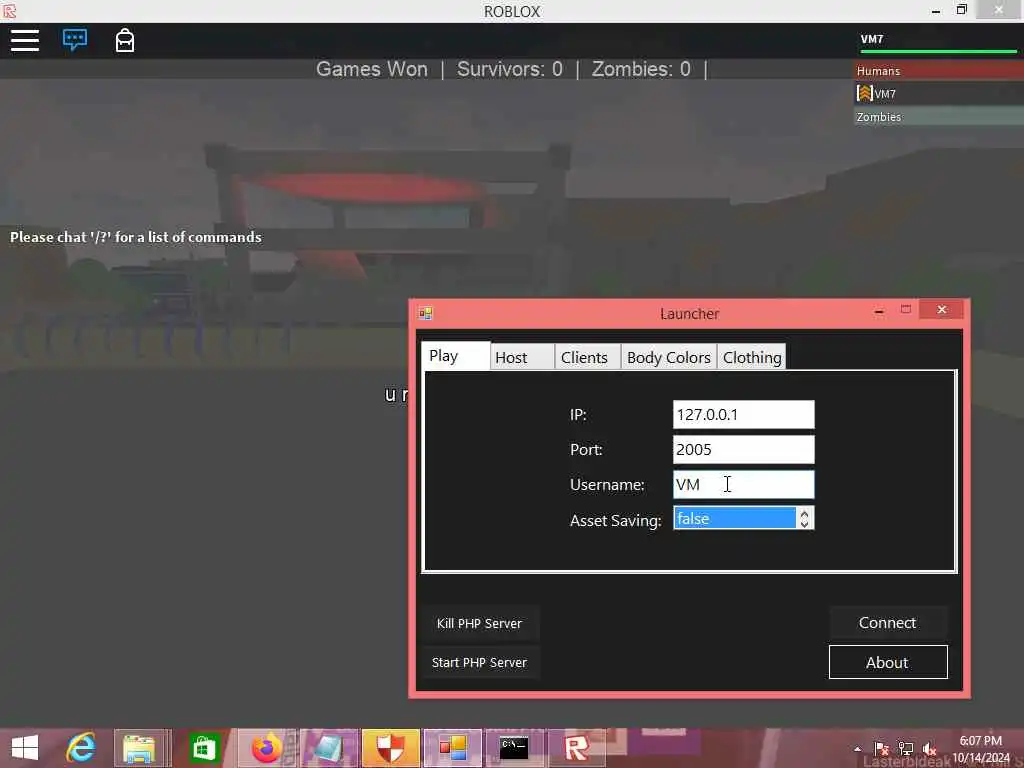Viewport: 1024px width, 768px height.
Task: Click the Zombies team header
Action: (938, 117)
